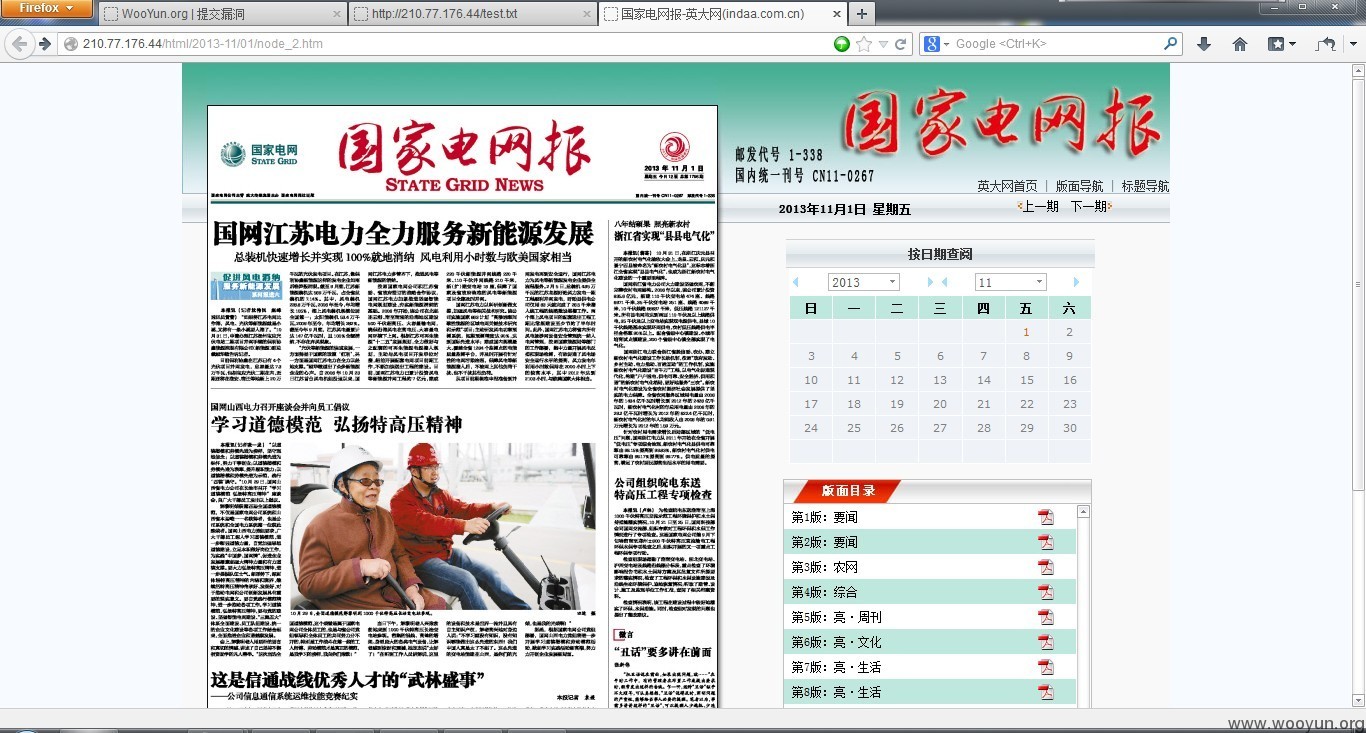Open 第4版：综合 in the page list
Image resolution: width=1366 pixels, height=733 pixels.
point(825,592)
